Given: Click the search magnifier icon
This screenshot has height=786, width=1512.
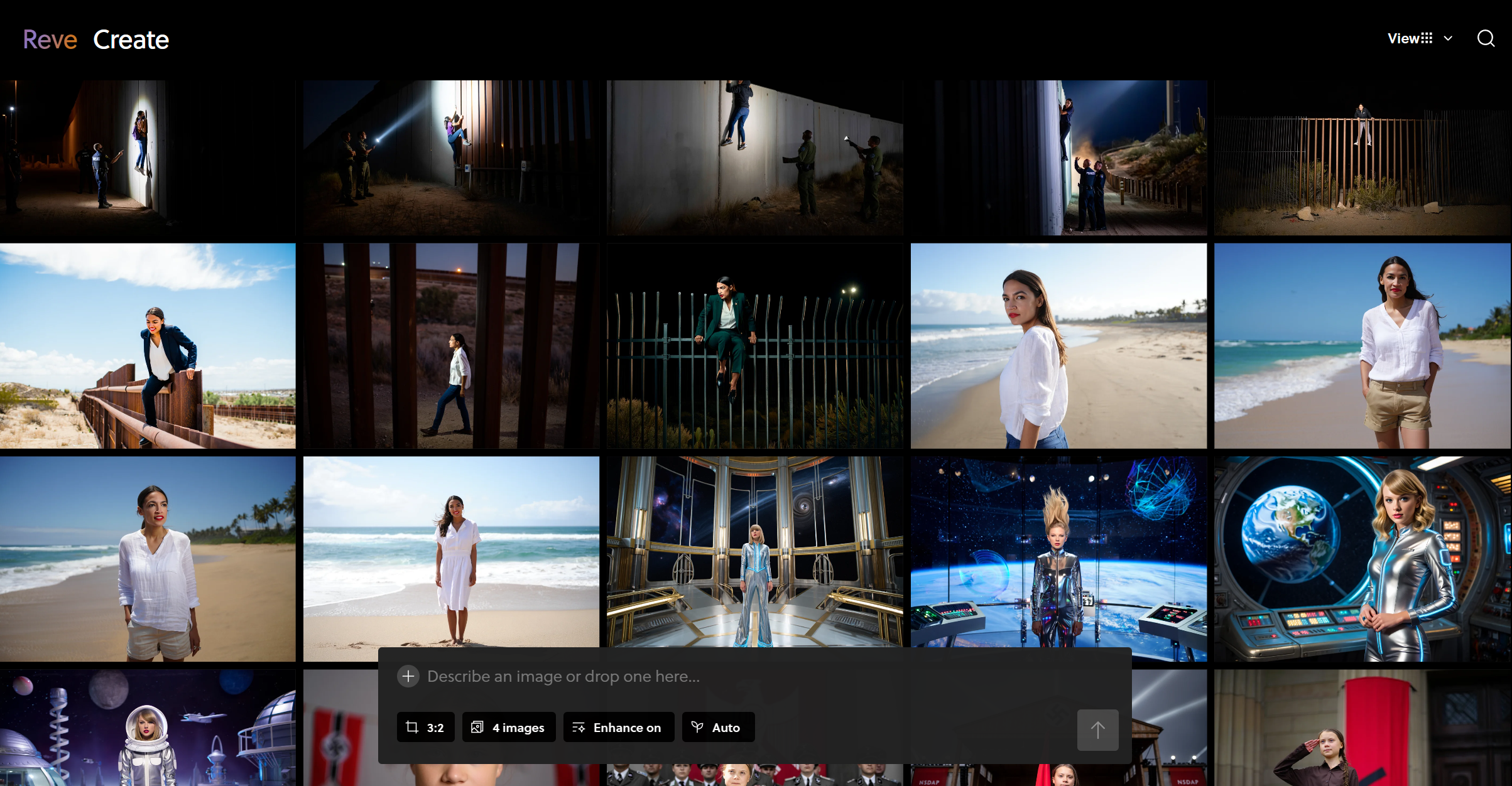Looking at the screenshot, I should (x=1485, y=38).
